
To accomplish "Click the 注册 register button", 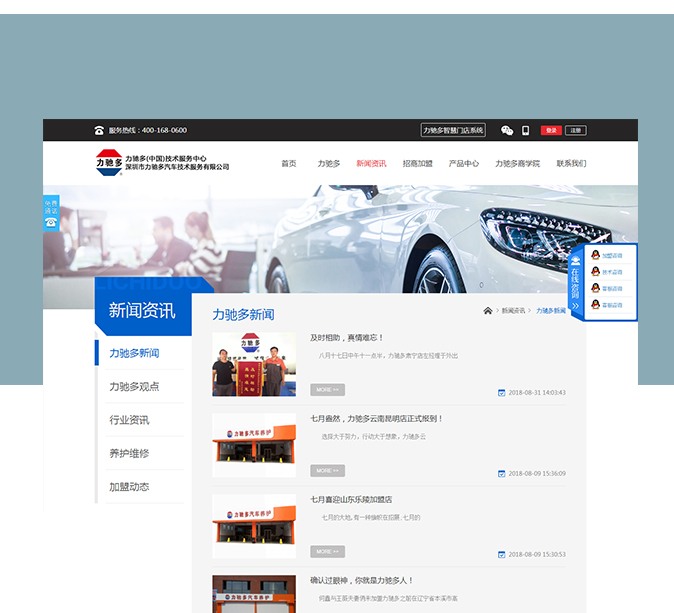I will [576, 130].
